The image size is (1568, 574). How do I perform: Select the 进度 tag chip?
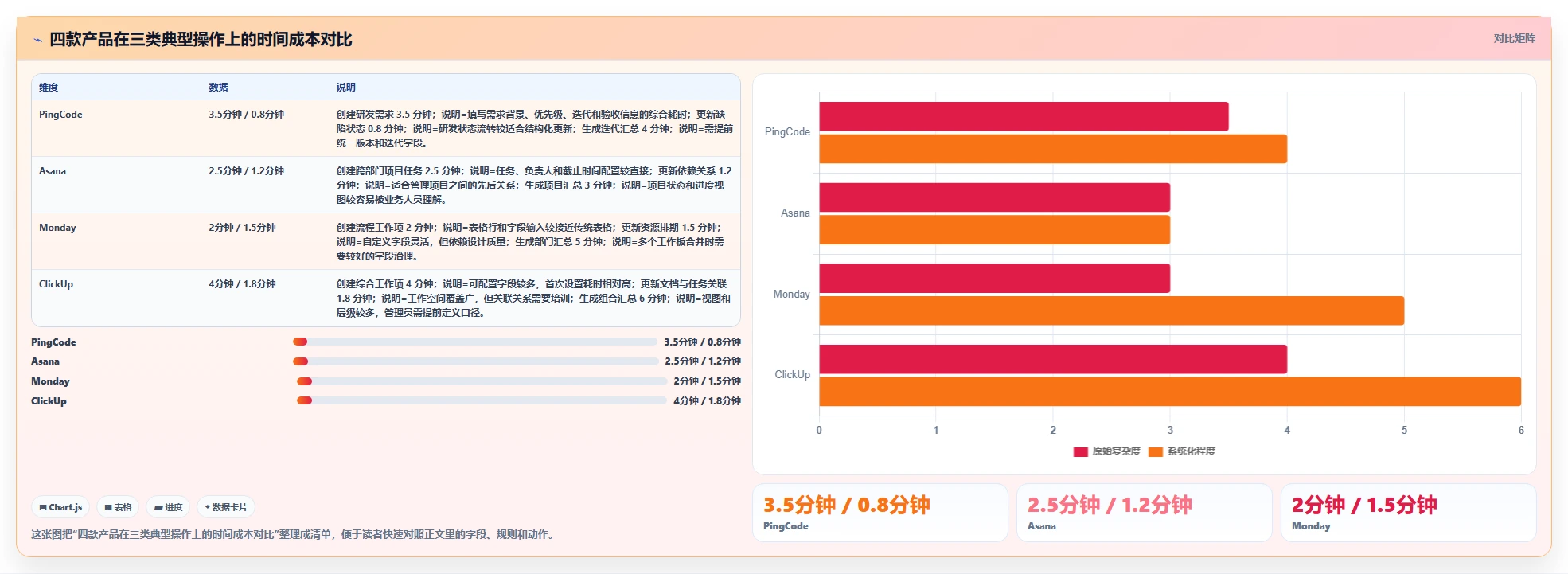pos(169,507)
